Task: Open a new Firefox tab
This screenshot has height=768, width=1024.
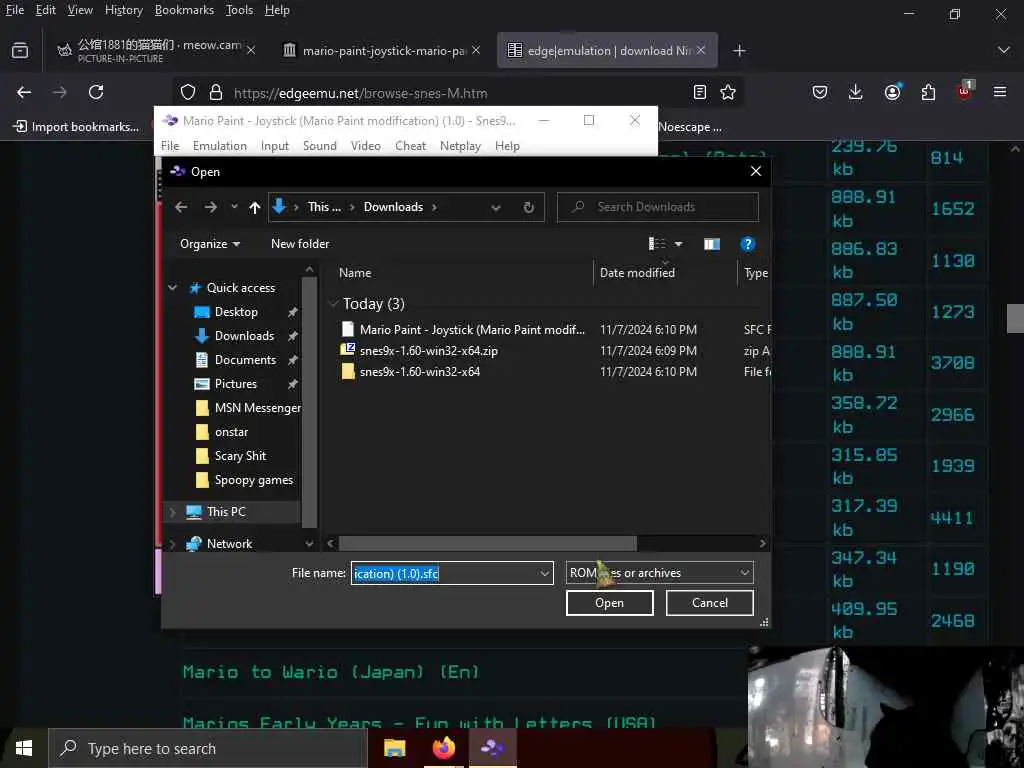Action: (x=739, y=51)
